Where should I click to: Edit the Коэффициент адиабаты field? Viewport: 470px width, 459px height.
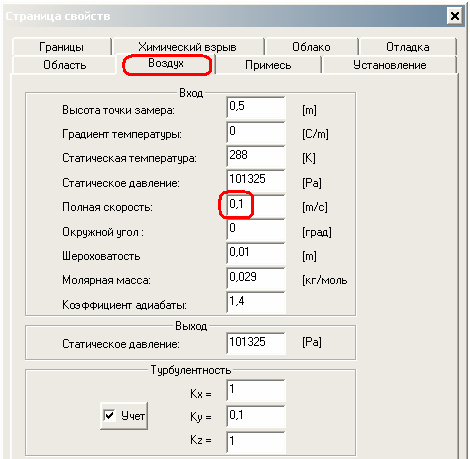tap(256, 302)
